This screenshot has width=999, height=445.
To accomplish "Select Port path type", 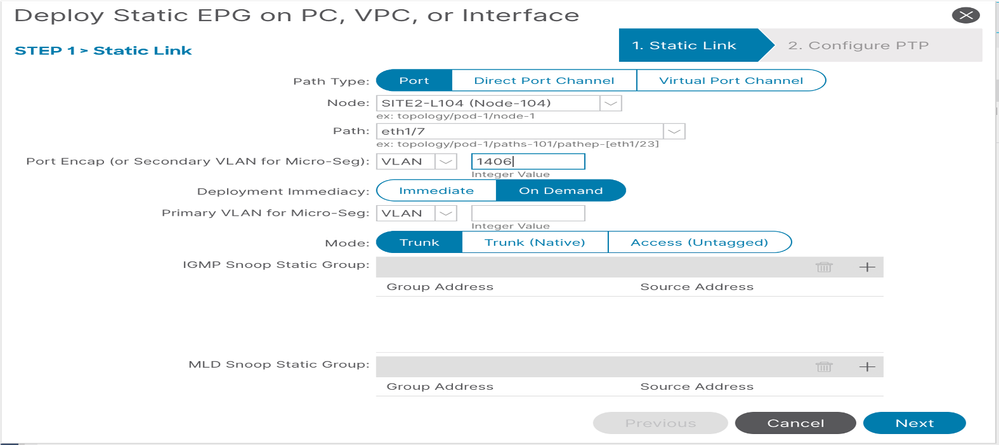I will click(414, 80).
